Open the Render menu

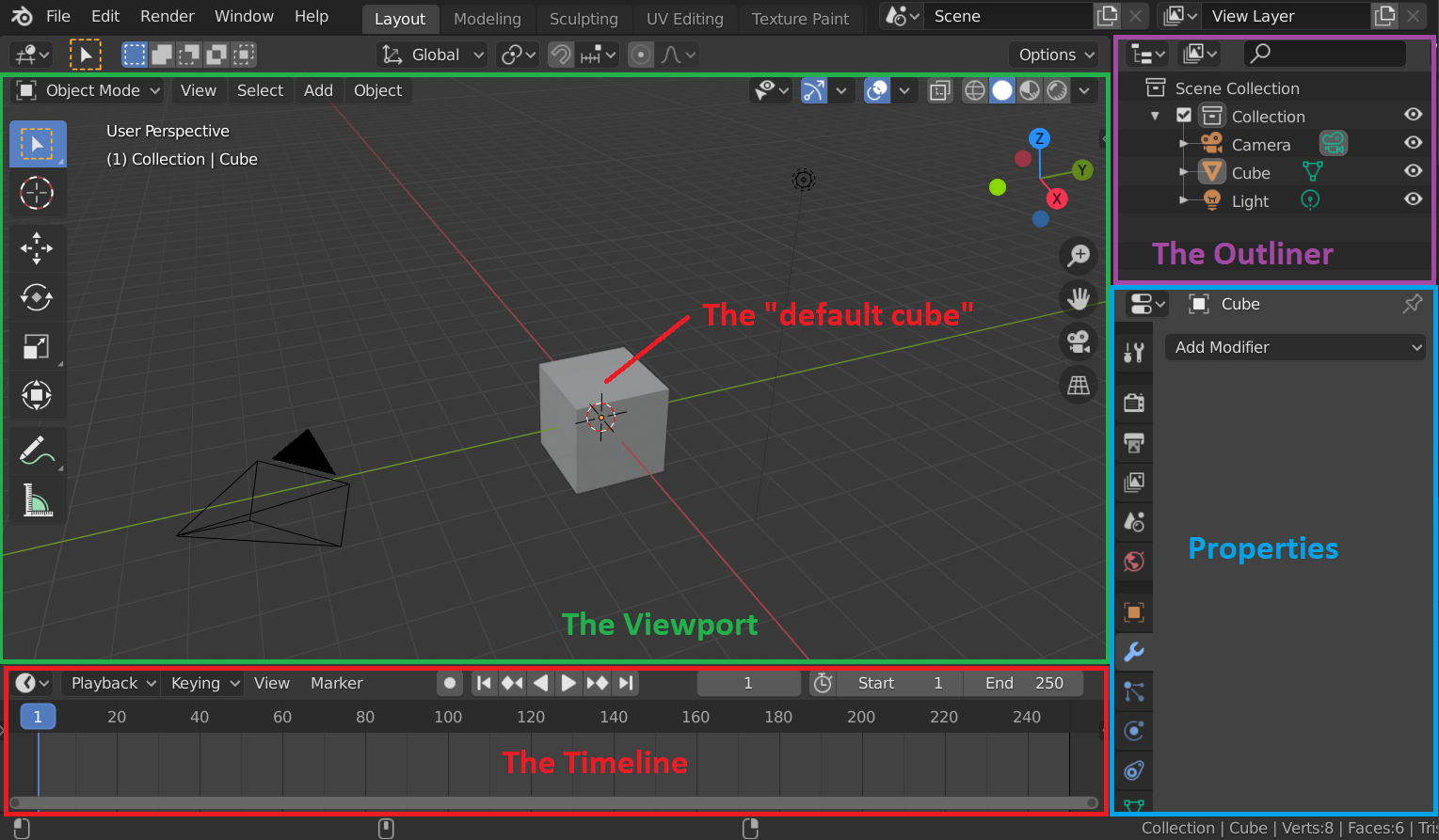point(168,16)
